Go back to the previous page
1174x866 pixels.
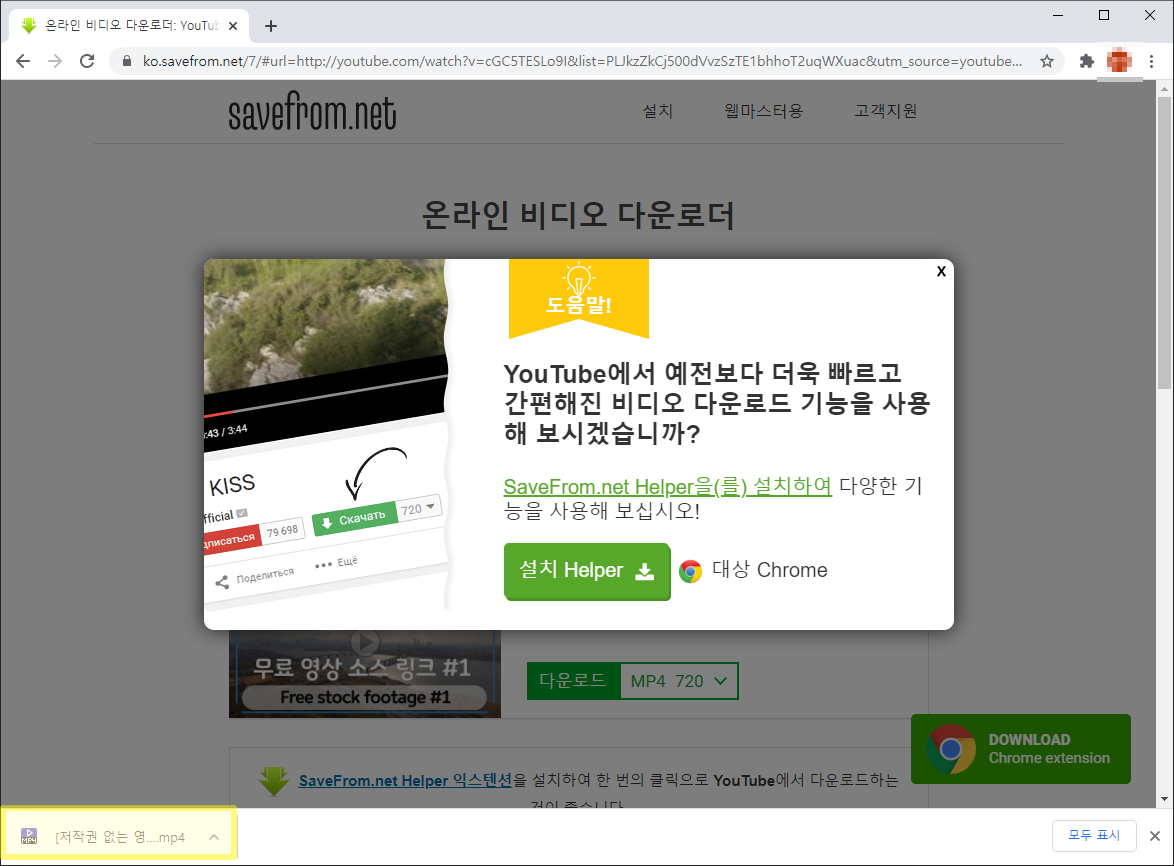23,61
